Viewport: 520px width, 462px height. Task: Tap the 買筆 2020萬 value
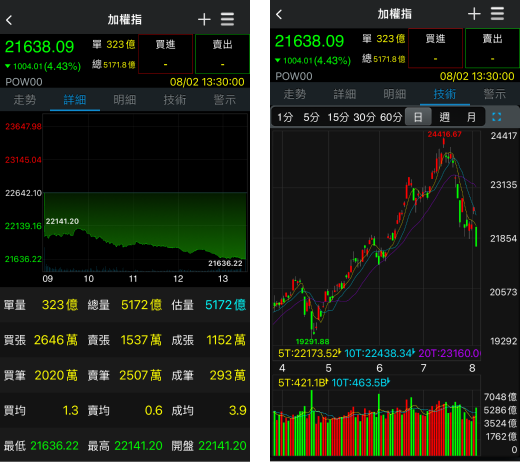click(56, 375)
